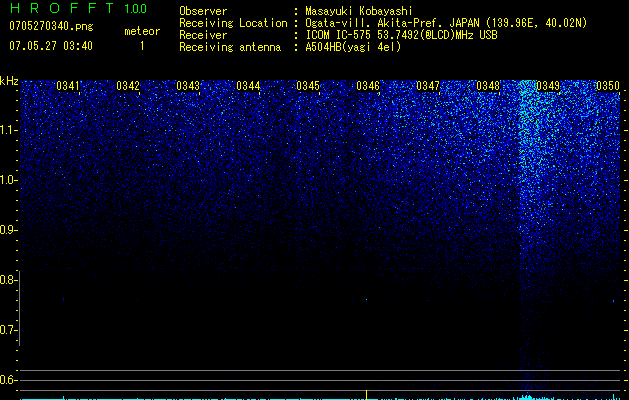Screen dimensions: 629x400
Task: Click time marker 0349
Action: 548,86
